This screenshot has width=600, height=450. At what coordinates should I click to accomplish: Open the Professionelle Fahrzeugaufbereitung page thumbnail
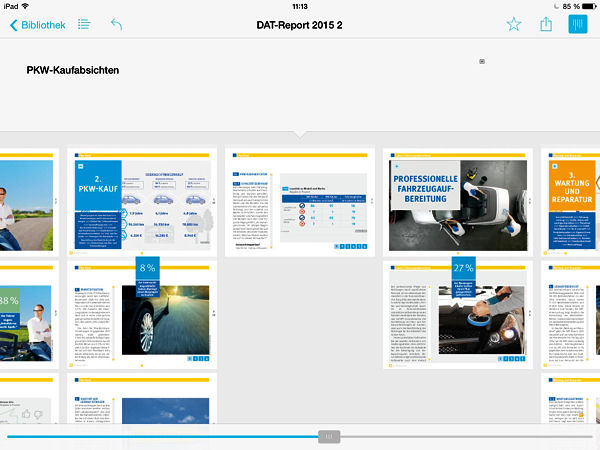click(x=458, y=202)
